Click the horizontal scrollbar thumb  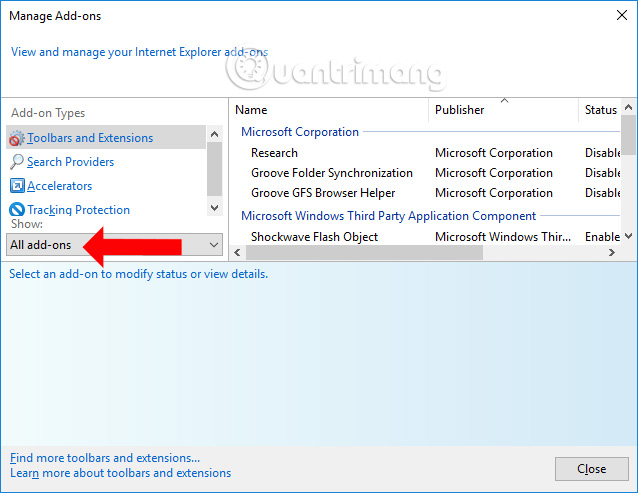pyautogui.click(x=364, y=253)
